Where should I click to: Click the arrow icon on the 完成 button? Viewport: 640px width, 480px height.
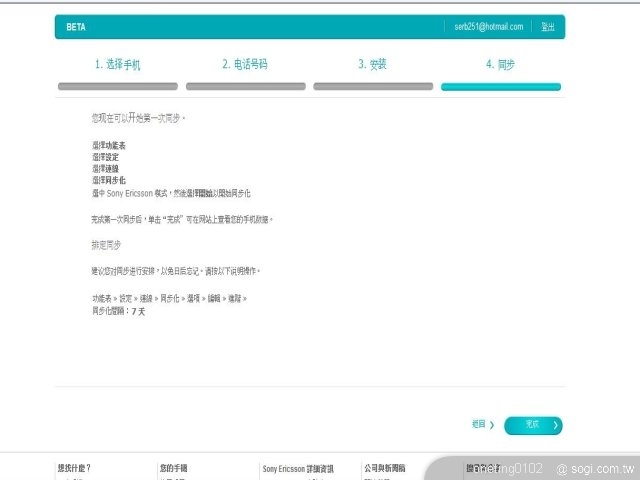pyautogui.click(x=555, y=425)
